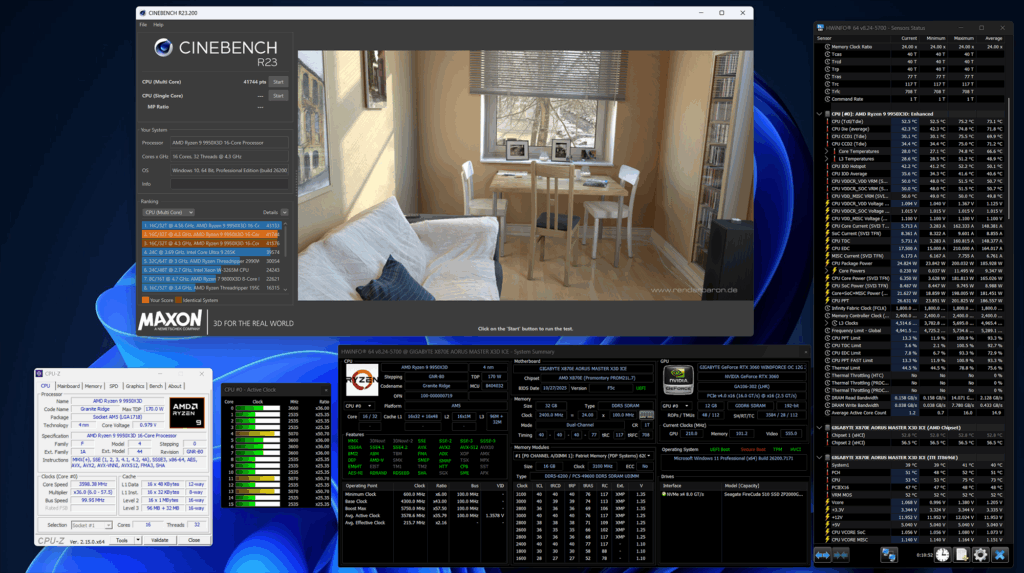The width and height of the screenshot is (1024, 573).
Task: Toggle the Details checkbox in Cinebench ranking
Action: click(283, 212)
